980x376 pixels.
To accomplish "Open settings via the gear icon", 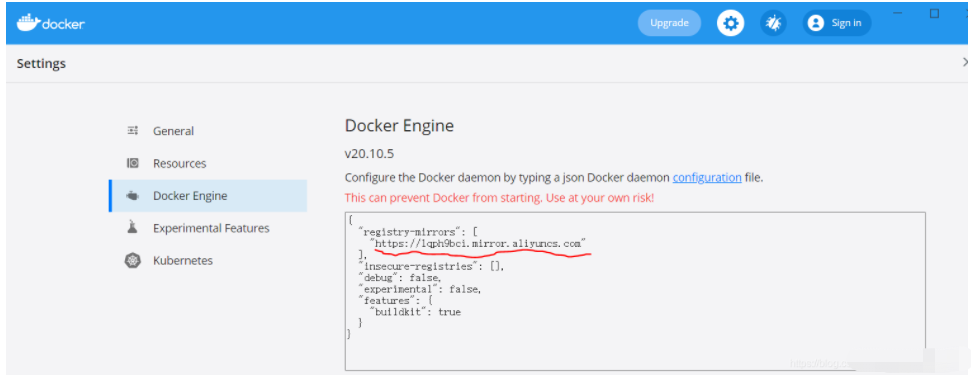I will coord(730,23).
